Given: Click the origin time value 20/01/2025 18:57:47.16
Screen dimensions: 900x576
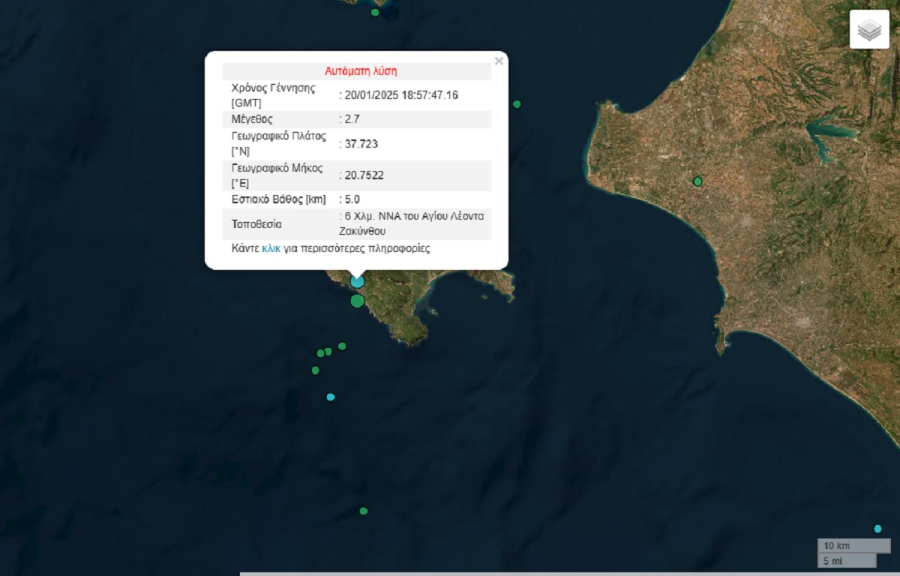Looking at the screenshot, I should coord(401,95).
